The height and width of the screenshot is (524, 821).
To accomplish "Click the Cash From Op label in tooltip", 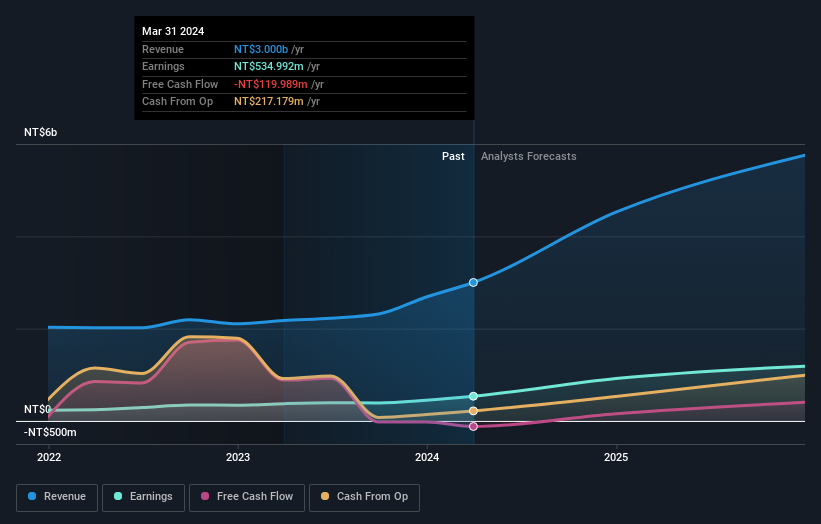I will click(x=177, y=102).
